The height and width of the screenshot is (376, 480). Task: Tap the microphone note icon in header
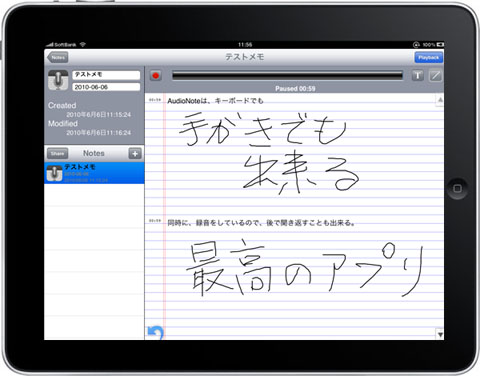click(58, 80)
